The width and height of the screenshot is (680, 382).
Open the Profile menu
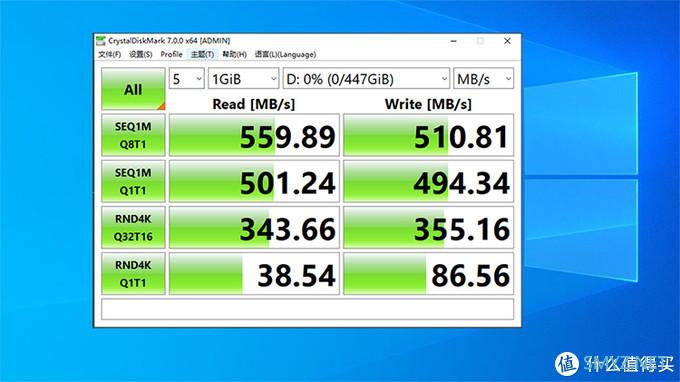click(171, 54)
